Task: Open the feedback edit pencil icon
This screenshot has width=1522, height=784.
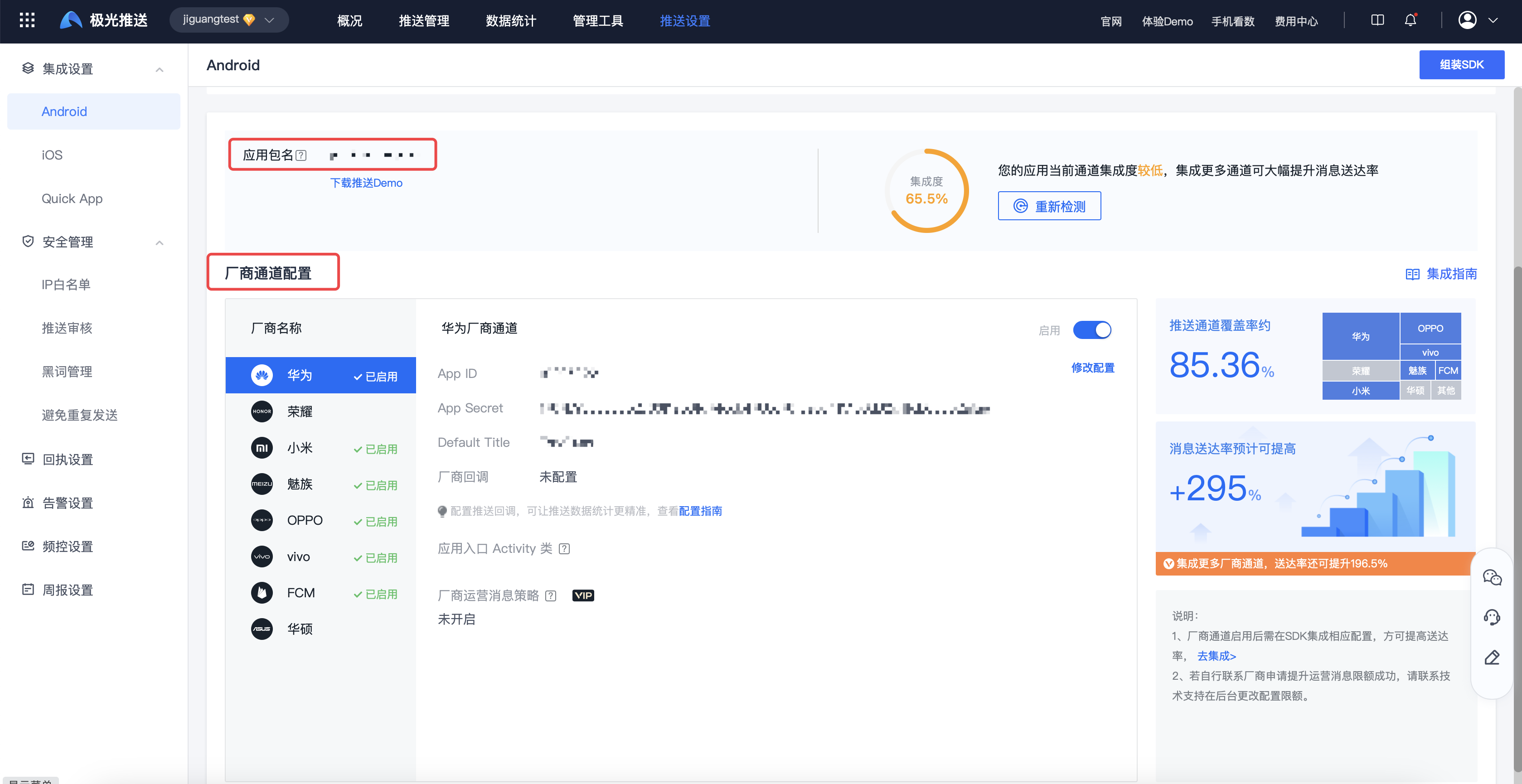Action: (1492, 658)
